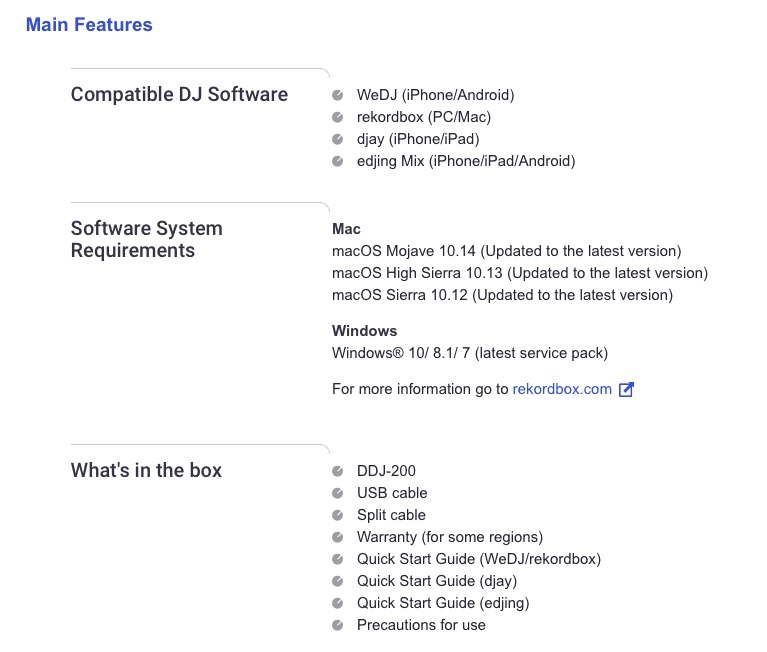Viewport: 767px width, 652px height.
Task: Click the check bullet next to Precautions for use
Action: click(x=338, y=626)
